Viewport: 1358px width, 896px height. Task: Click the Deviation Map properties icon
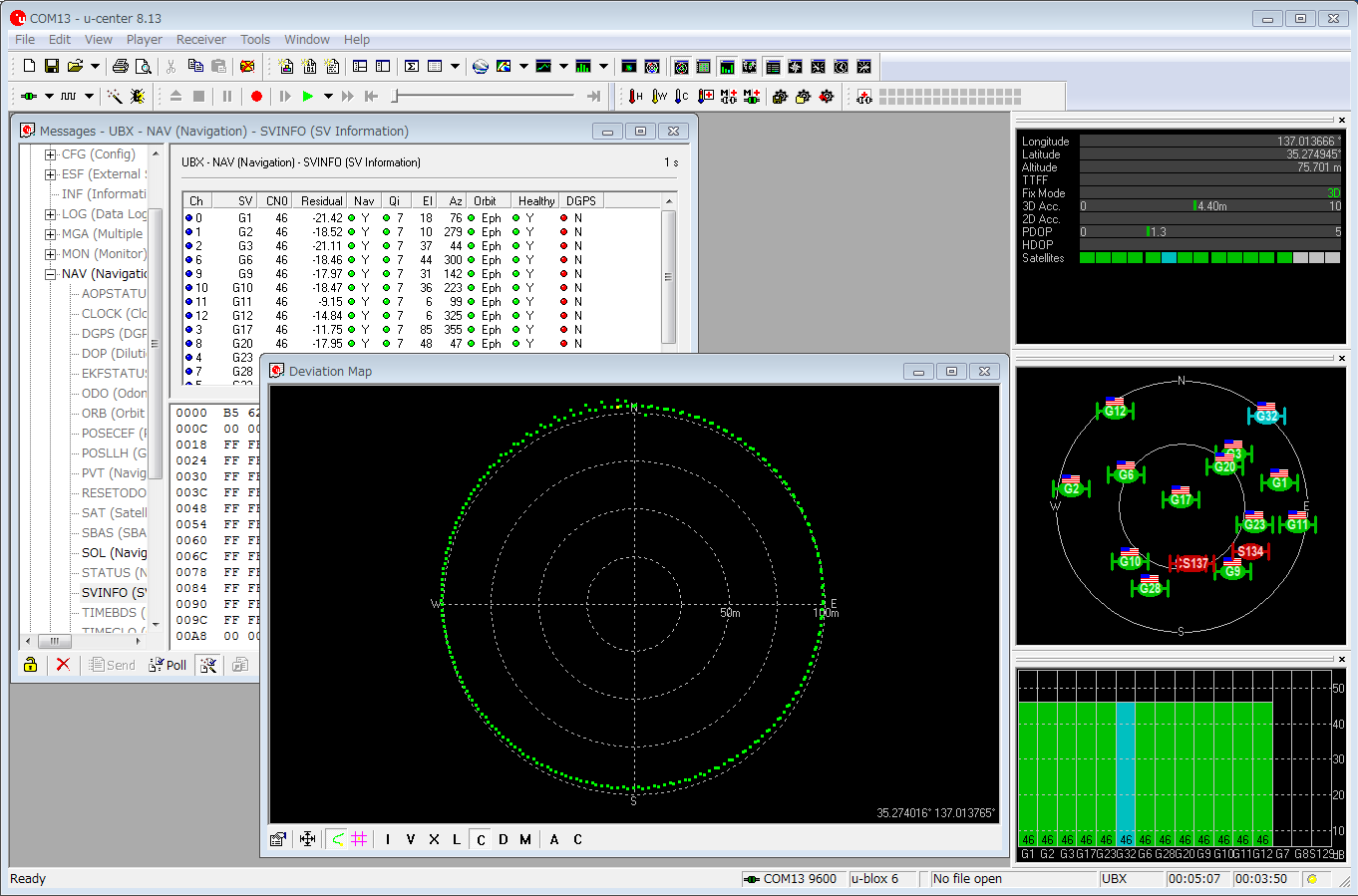(277, 839)
